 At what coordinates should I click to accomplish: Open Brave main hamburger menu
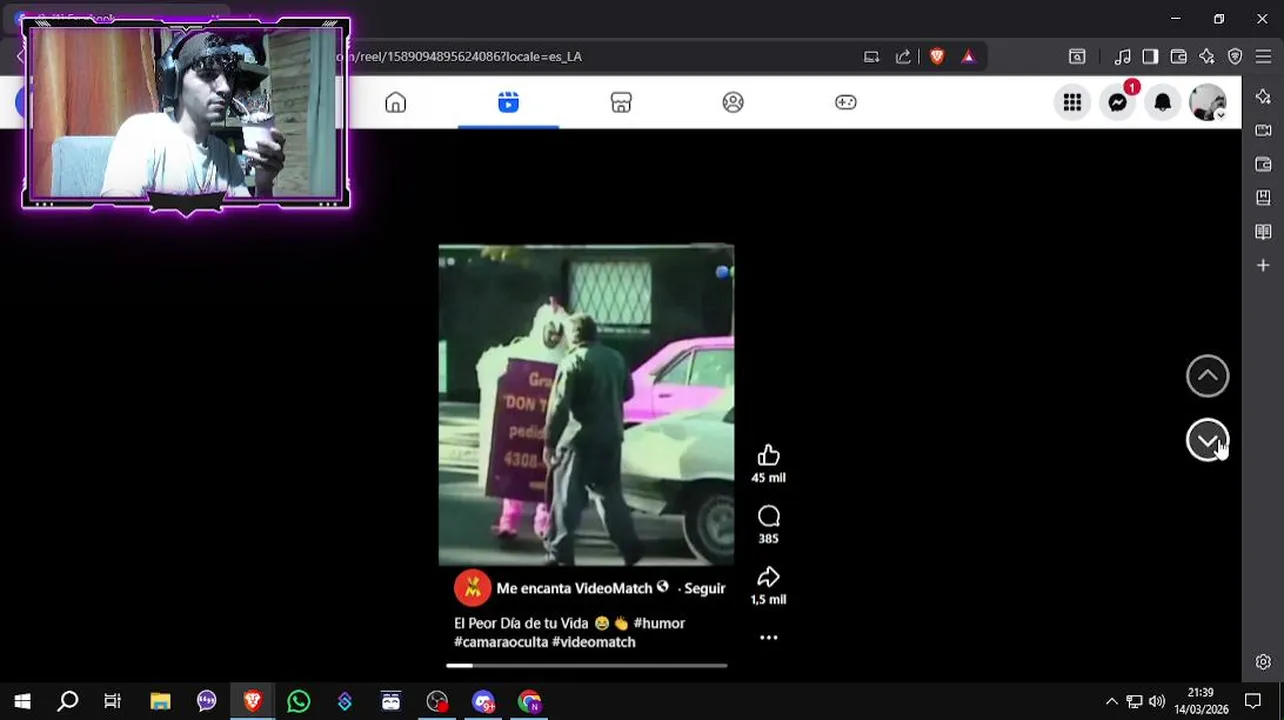[1263, 57]
